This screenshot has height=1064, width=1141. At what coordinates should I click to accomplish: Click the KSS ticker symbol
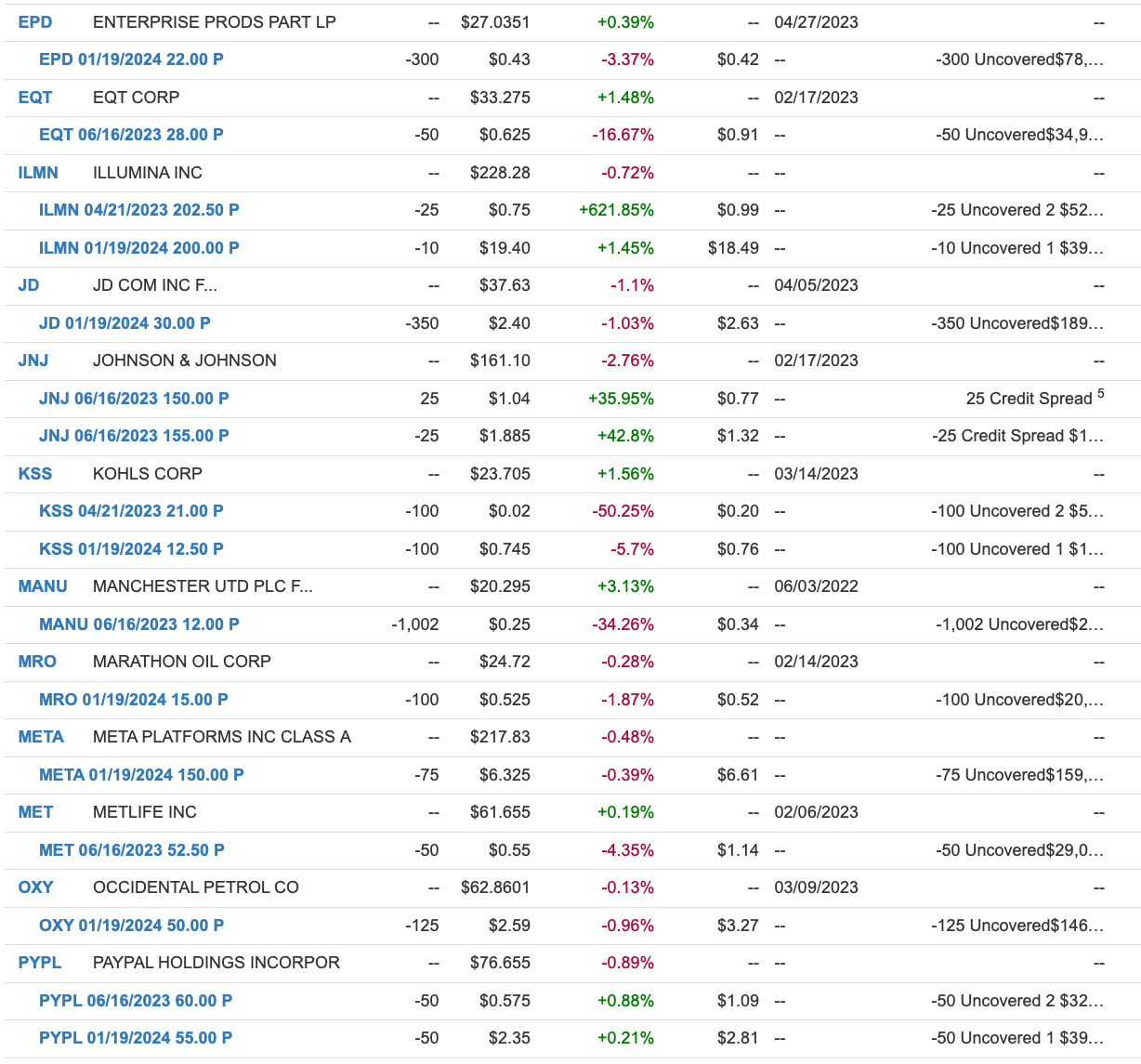point(35,474)
